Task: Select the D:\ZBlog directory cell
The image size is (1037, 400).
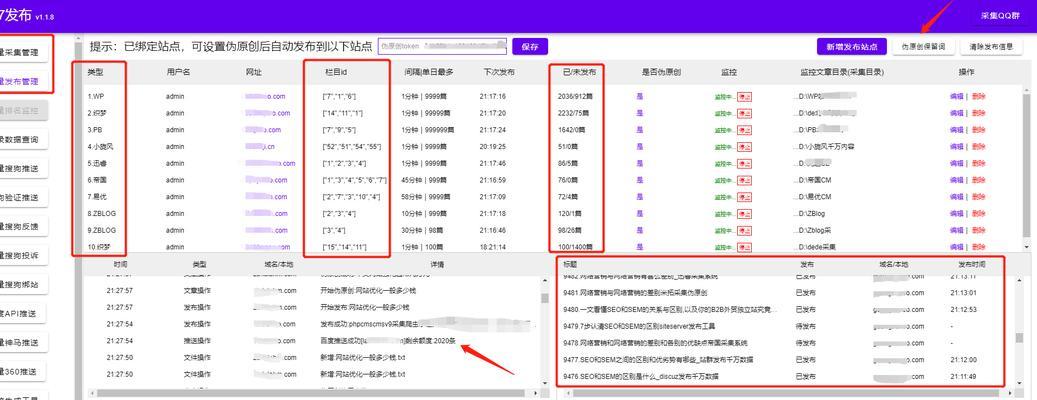Action: click(811, 214)
